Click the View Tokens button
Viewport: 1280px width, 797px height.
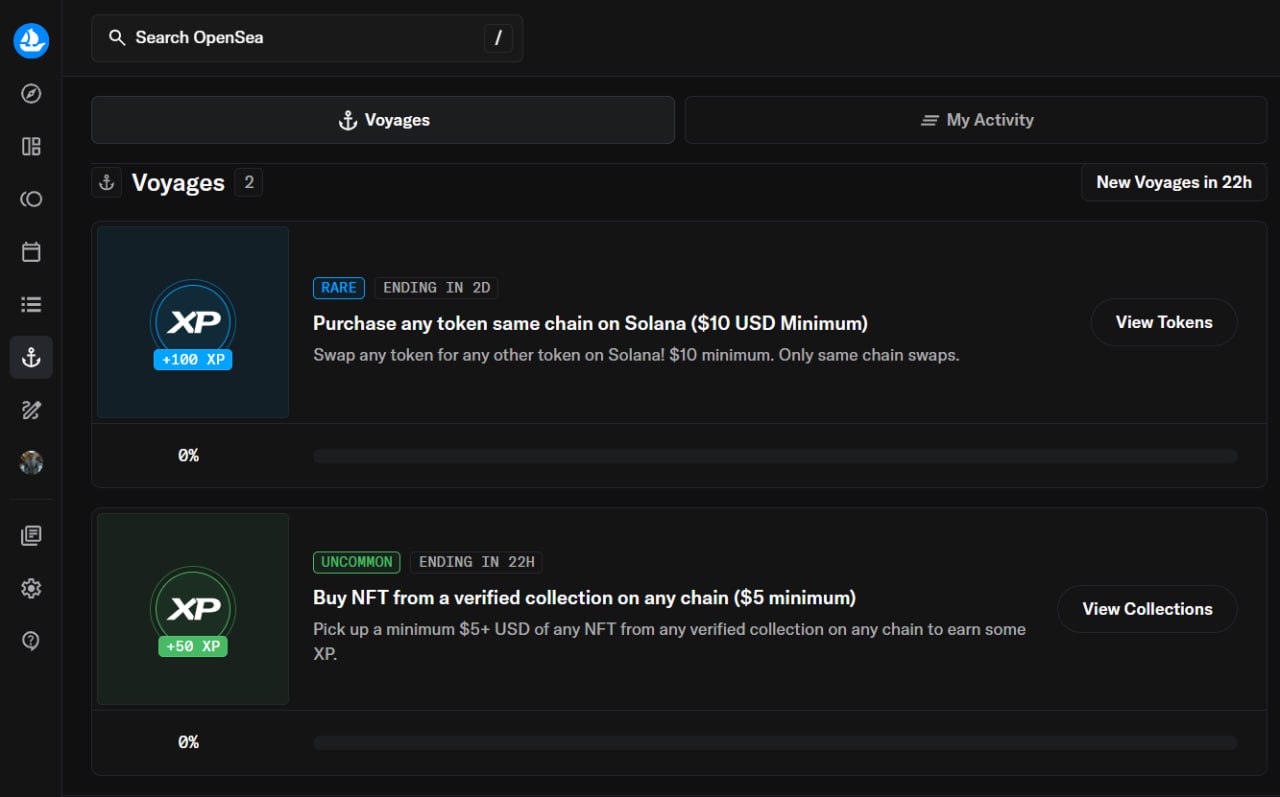coord(1164,322)
